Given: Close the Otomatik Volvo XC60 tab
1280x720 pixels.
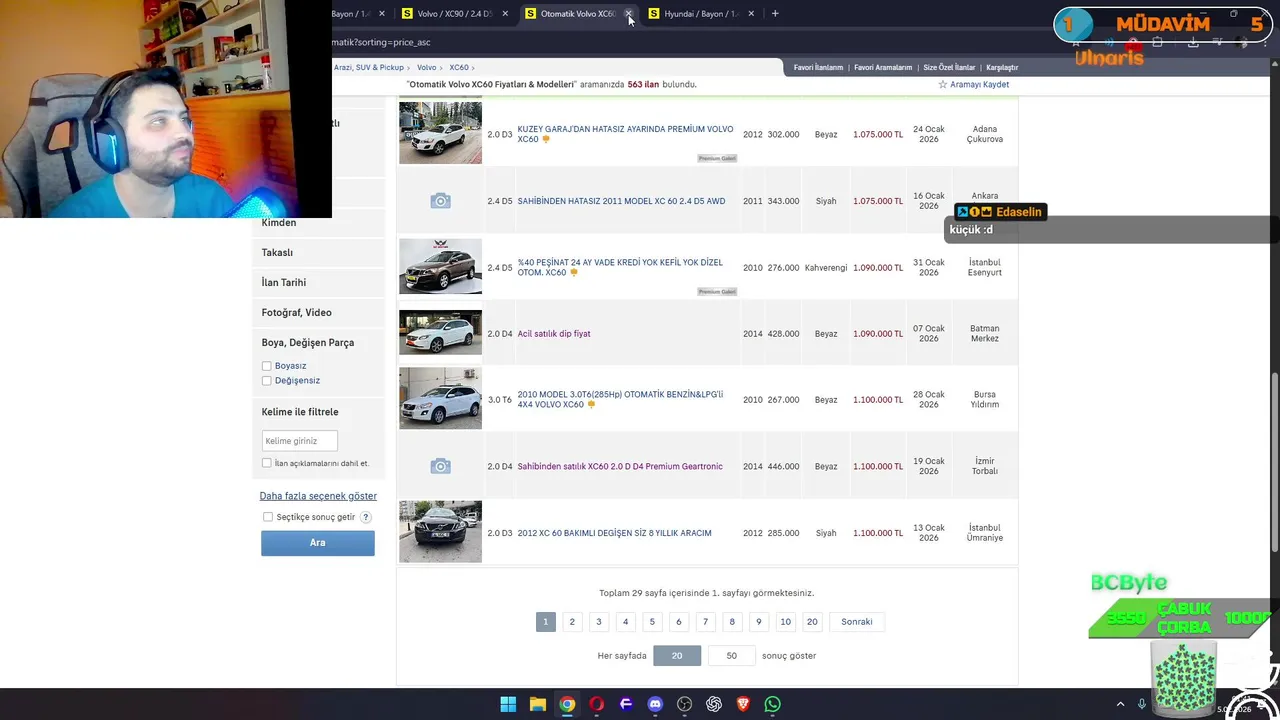Looking at the screenshot, I should (628, 14).
